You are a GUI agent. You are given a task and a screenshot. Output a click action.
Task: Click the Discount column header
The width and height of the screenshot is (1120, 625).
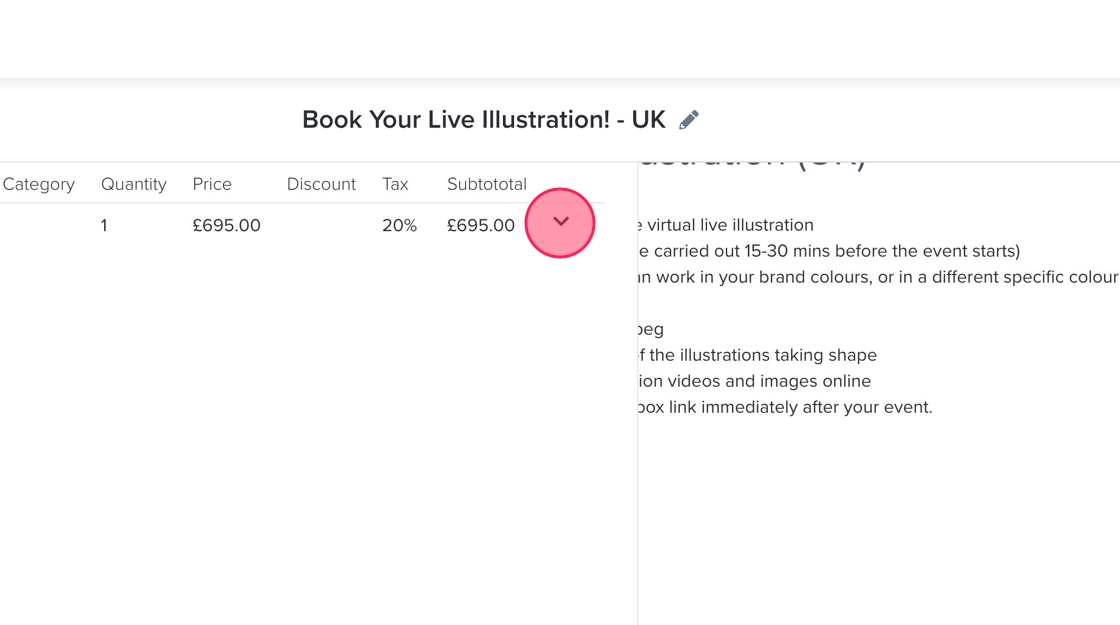pos(321,184)
